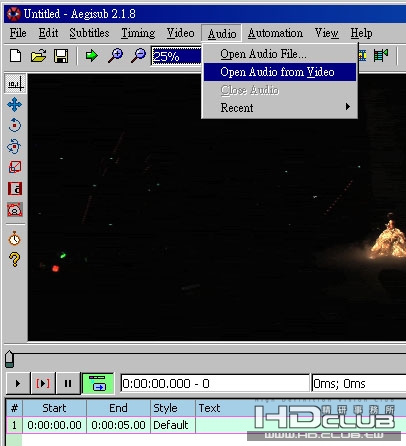The width and height of the screenshot is (406, 446).
Task: Select the standard crosshair video tool
Action: click(x=15, y=83)
